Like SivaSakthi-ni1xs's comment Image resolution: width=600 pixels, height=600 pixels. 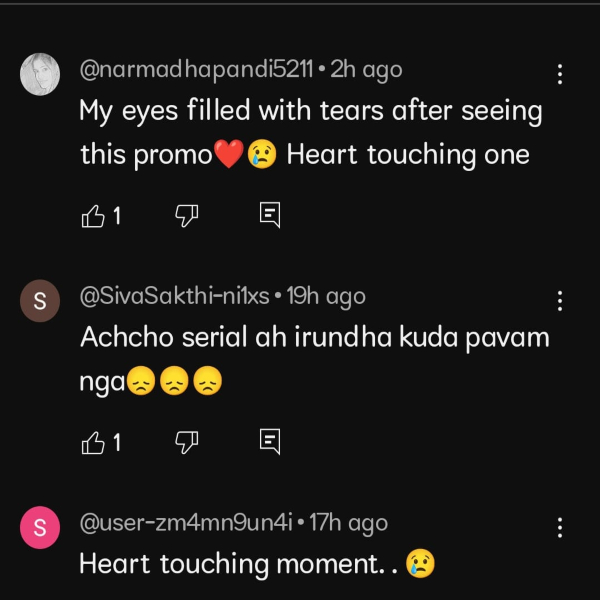[92, 442]
